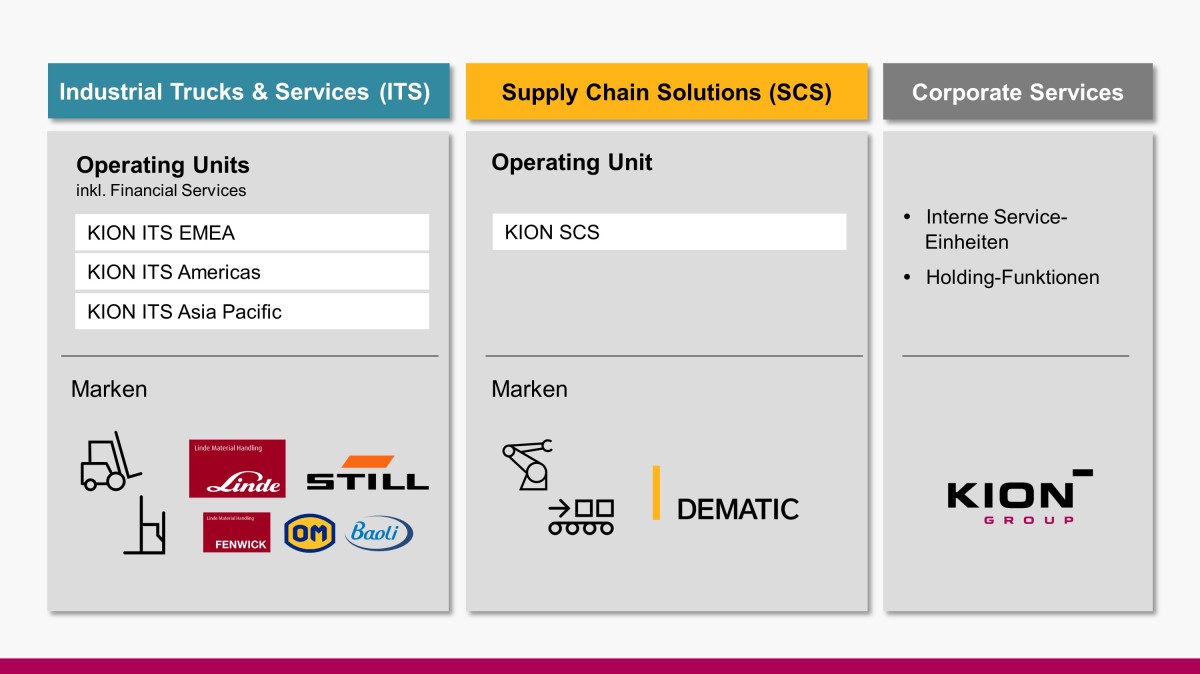Click the STILL brand logo
Image resolution: width=1200 pixels, height=674 pixels.
(367, 473)
